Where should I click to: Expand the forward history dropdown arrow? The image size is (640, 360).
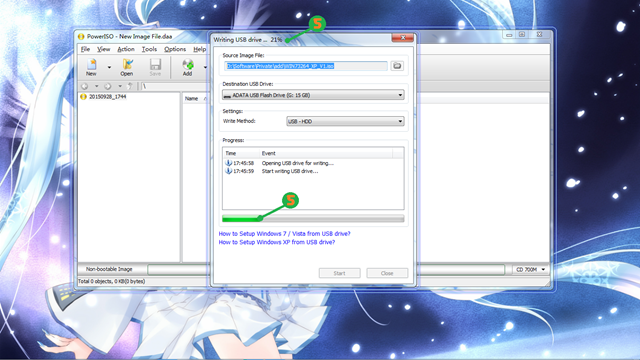click(120, 86)
